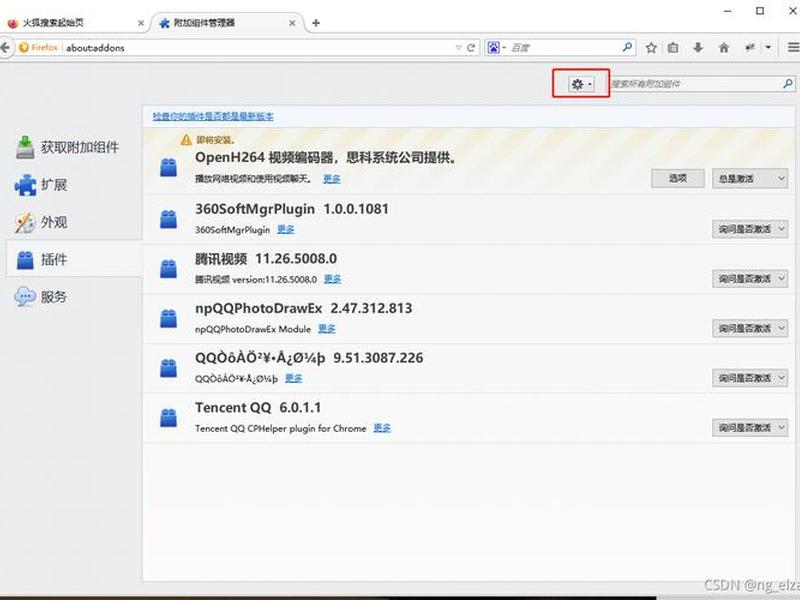Image resolution: width=800 pixels, height=600 pixels.
Task: Click 更多 link for 360SoftMgrPlugin
Action: point(286,230)
